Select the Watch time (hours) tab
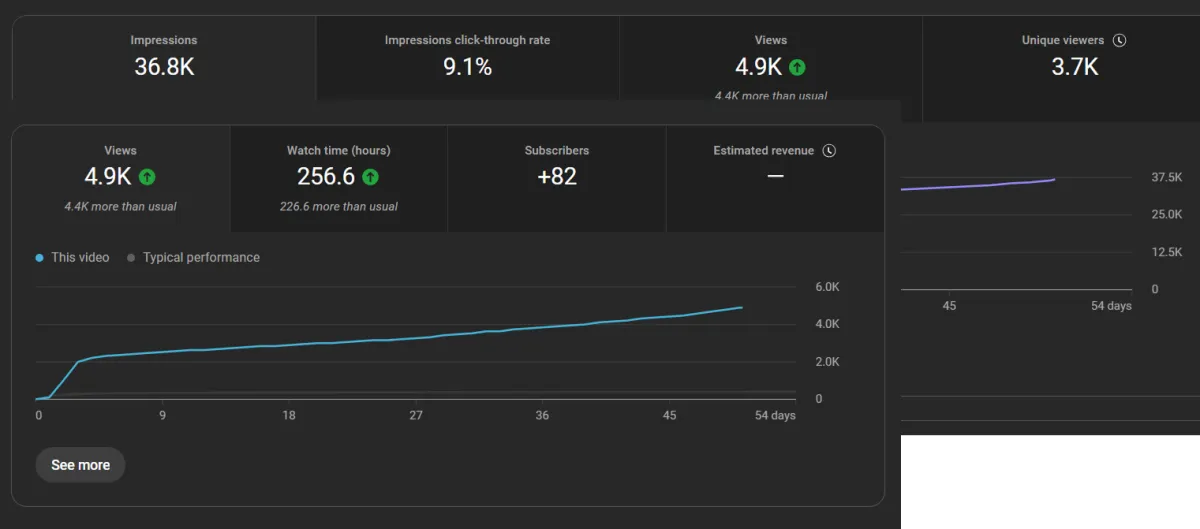1200x529 pixels. (339, 179)
